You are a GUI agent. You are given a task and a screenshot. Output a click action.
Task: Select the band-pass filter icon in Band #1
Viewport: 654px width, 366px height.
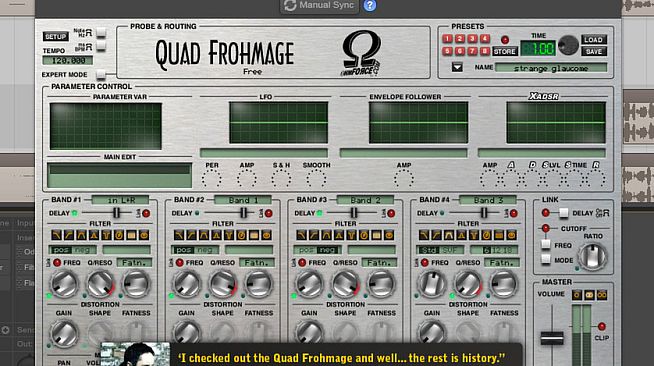point(81,236)
